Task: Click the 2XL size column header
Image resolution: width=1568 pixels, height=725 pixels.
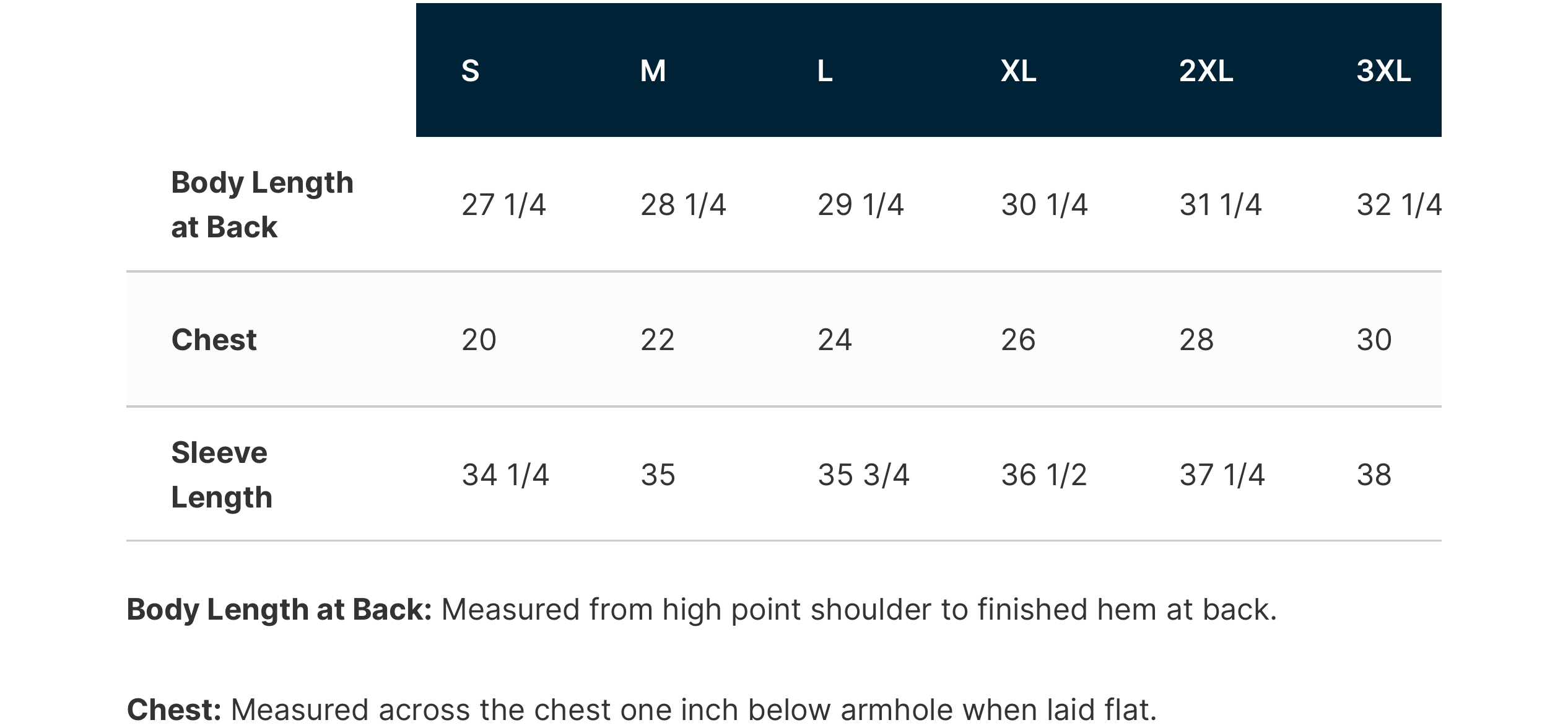Action: tap(1206, 71)
